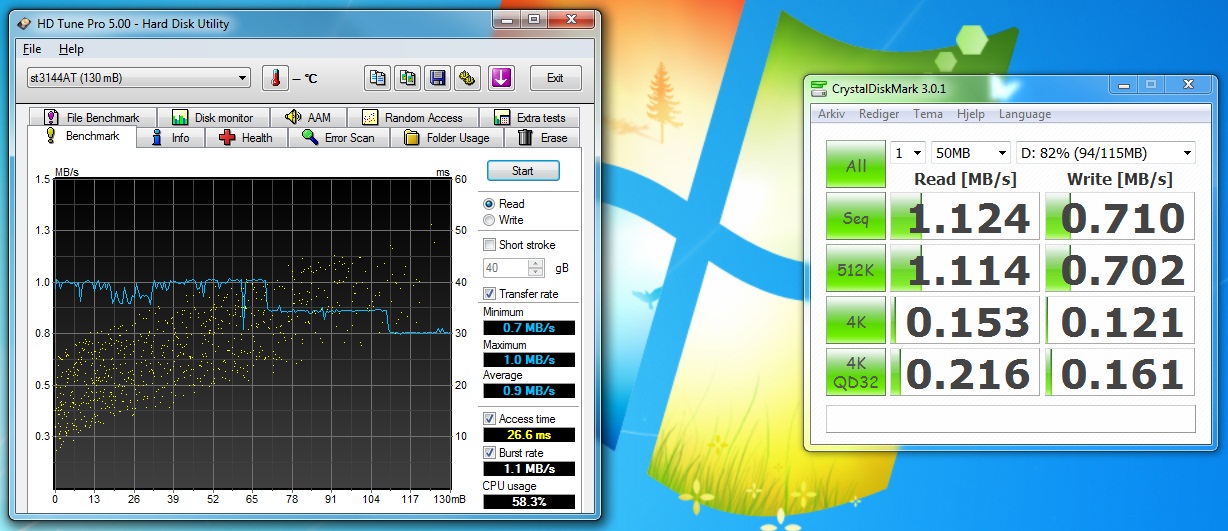Open the AAM tab
Viewport: 1228px width, 531px height.
tap(308, 118)
